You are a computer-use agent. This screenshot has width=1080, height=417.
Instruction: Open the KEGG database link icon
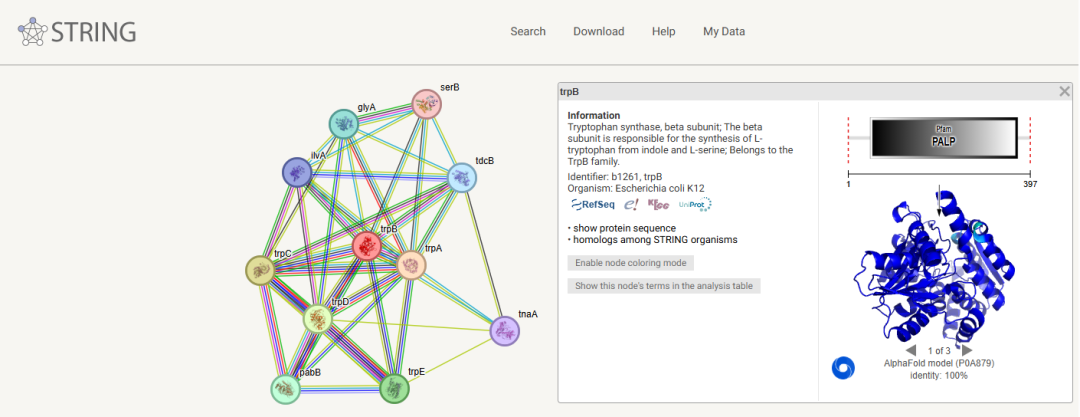pyautogui.click(x=658, y=204)
